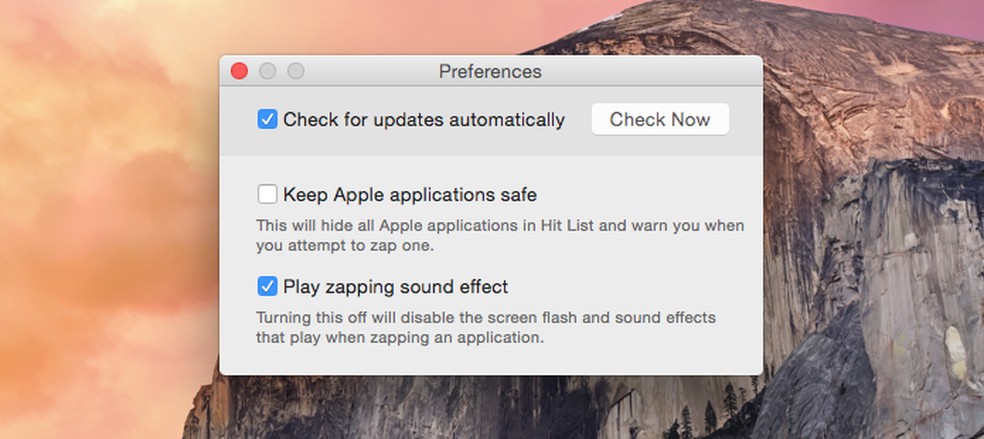Click the pink clouds on the desktop wallpaper
This screenshot has height=439, width=984.
(100, 200)
